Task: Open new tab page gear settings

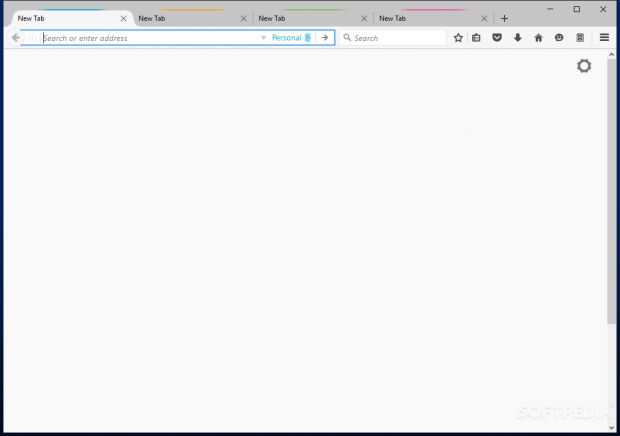Action: 584,66
